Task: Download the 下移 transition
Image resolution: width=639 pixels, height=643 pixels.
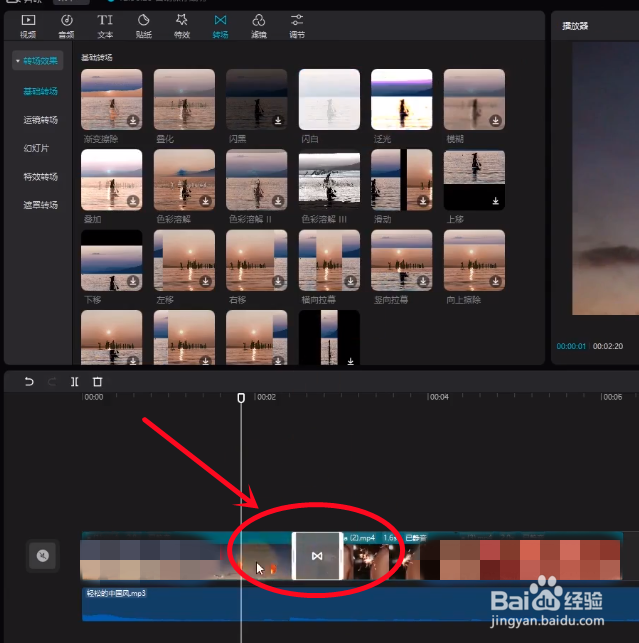Action: coord(132,281)
